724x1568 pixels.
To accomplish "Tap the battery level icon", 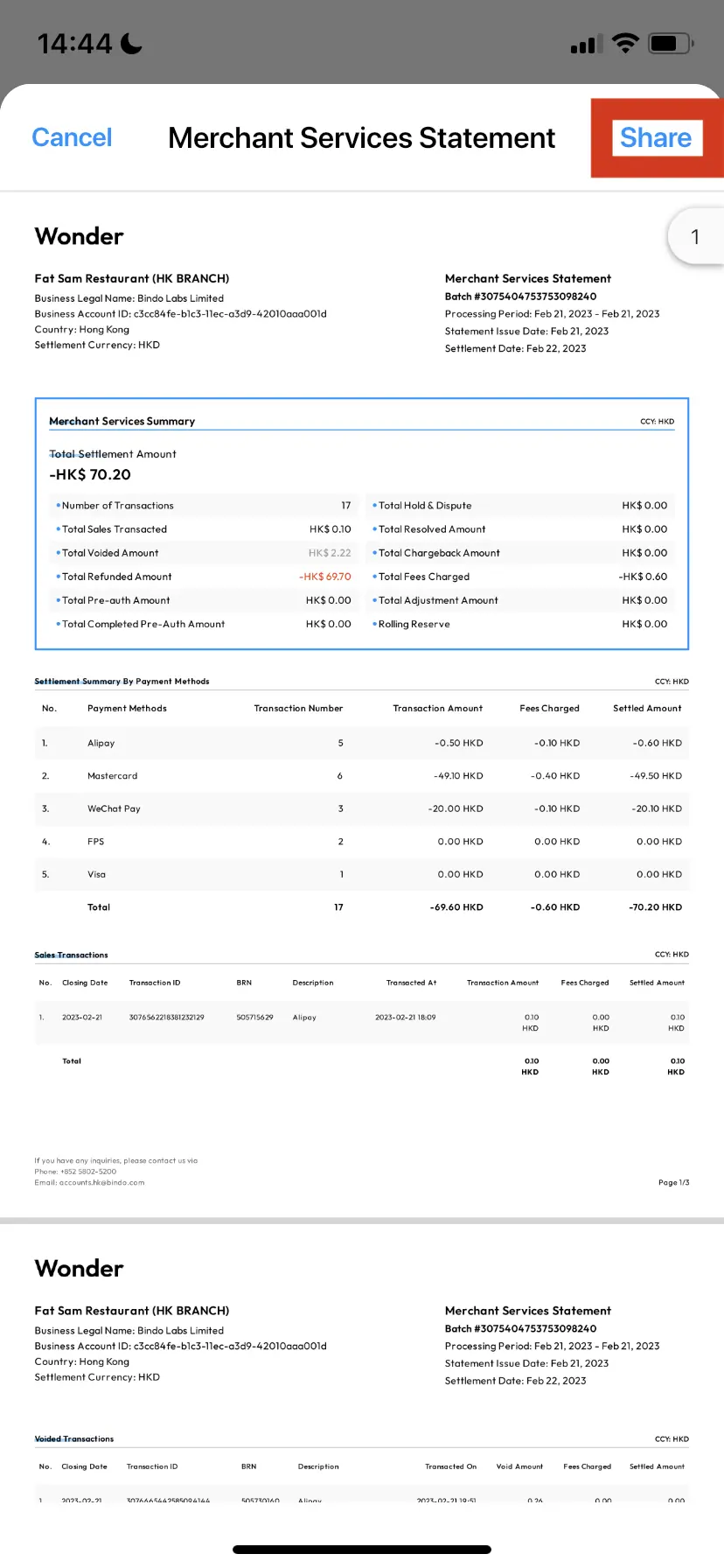I will pyautogui.click(x=672, y=43).
